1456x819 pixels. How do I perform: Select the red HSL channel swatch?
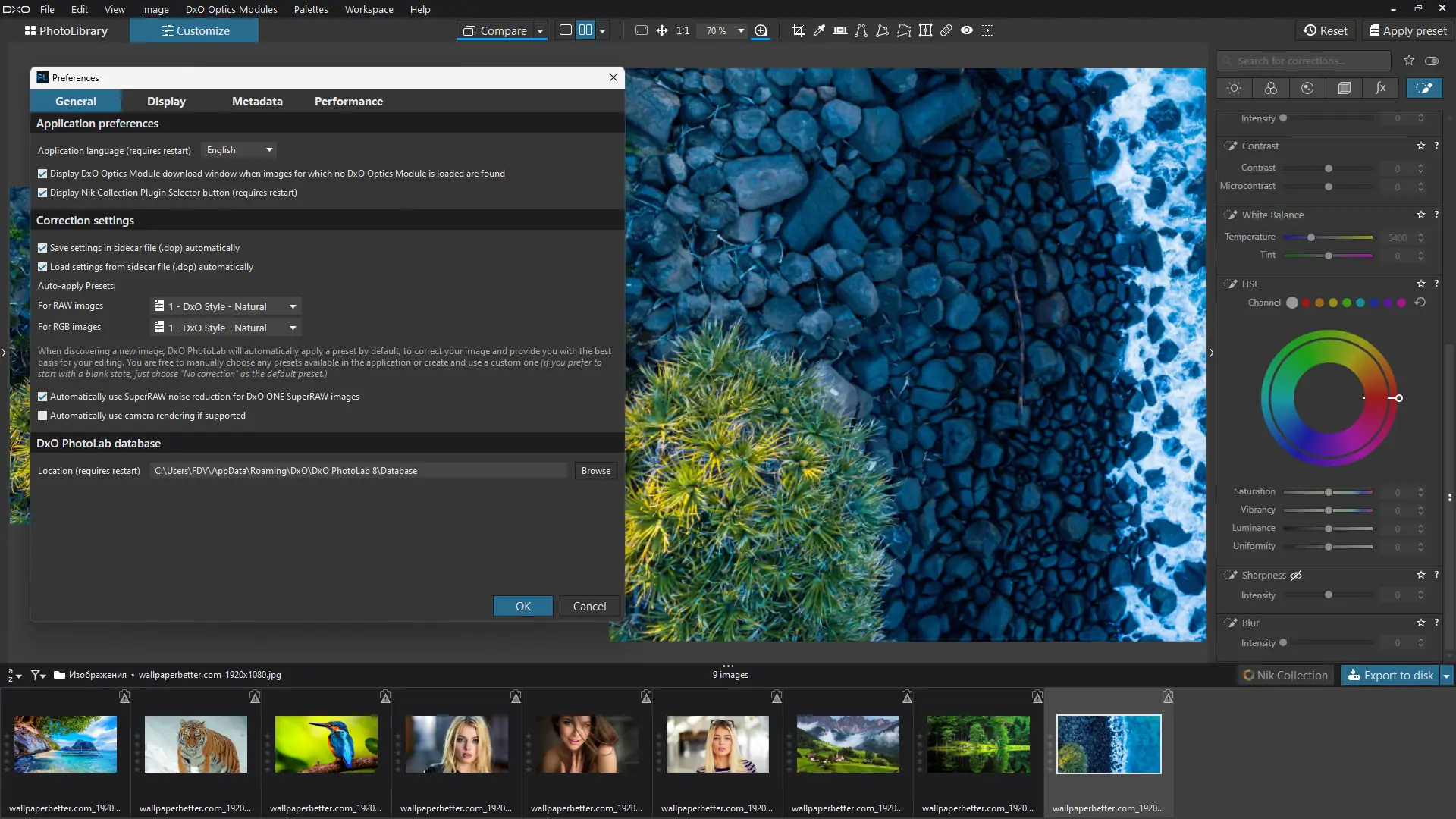(x=1306, y=303)
